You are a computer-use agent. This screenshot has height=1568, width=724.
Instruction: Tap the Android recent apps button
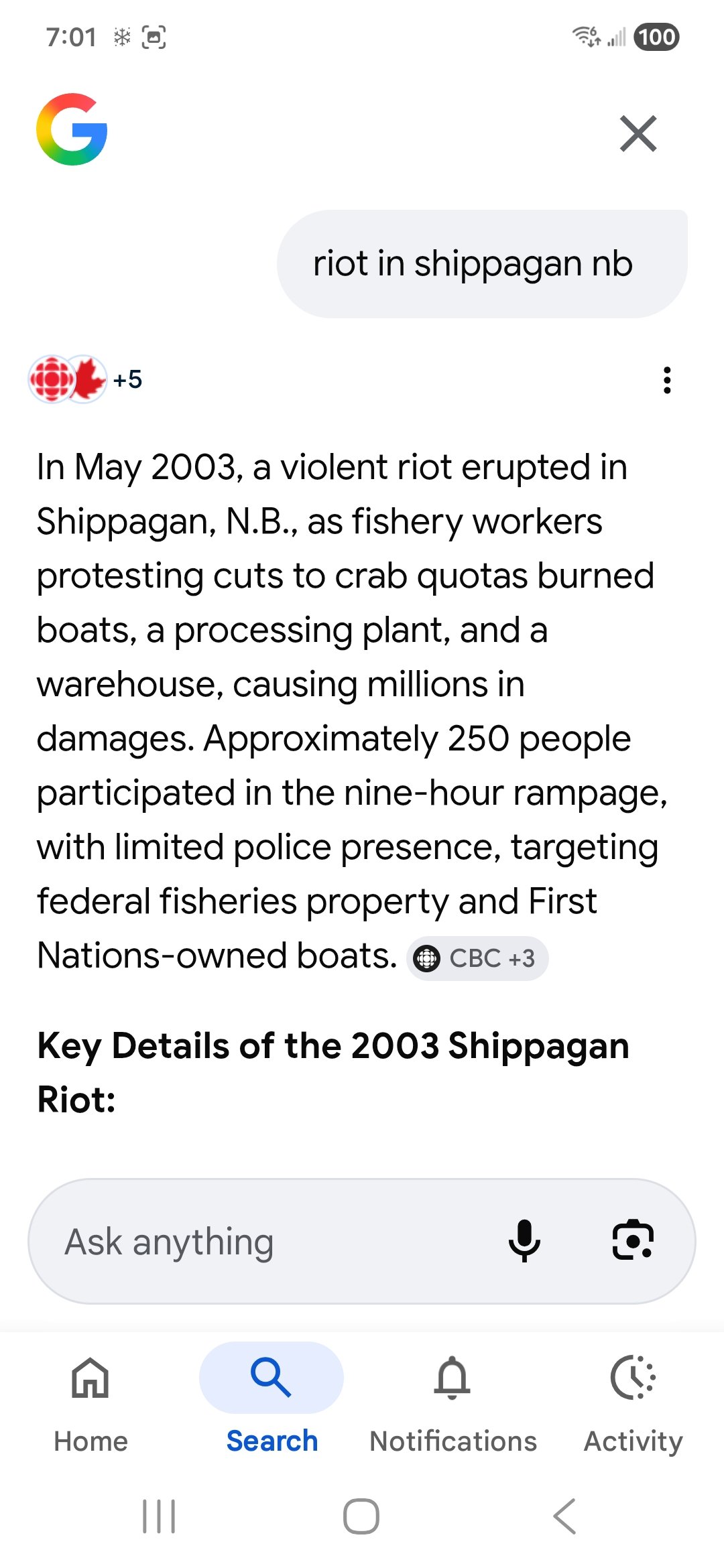point(159,1516)
